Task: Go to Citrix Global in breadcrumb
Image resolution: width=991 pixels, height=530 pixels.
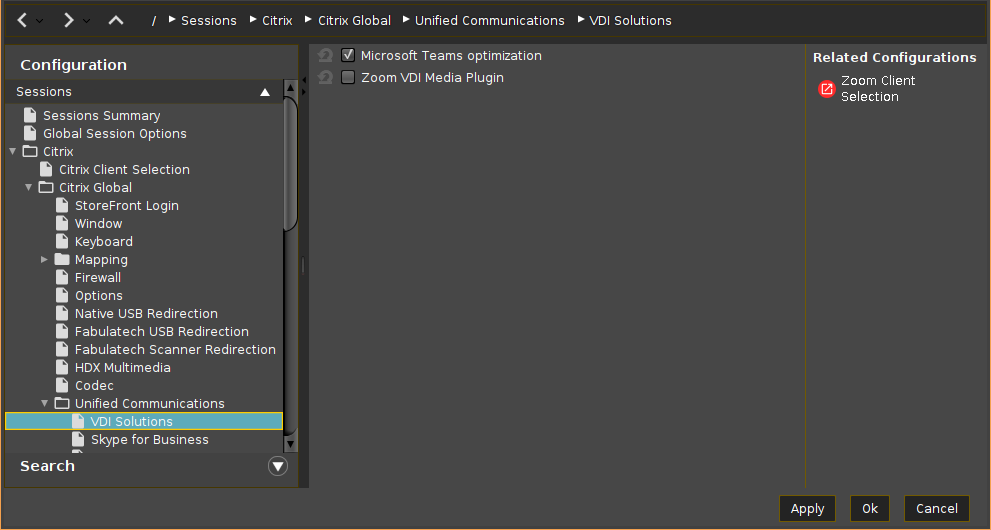Action: point(354,21)
